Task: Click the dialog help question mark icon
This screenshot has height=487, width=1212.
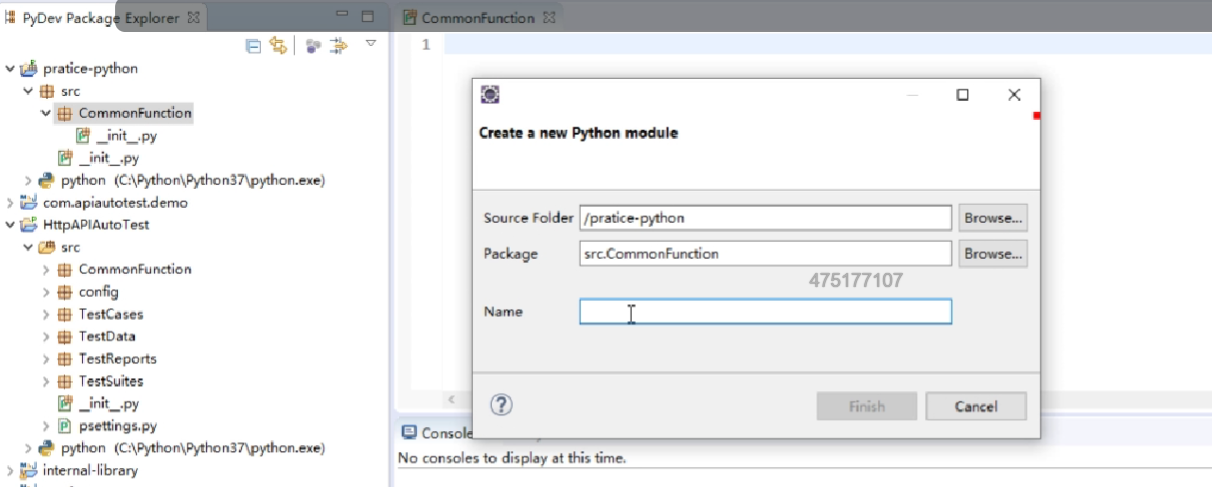Action: 501,405
